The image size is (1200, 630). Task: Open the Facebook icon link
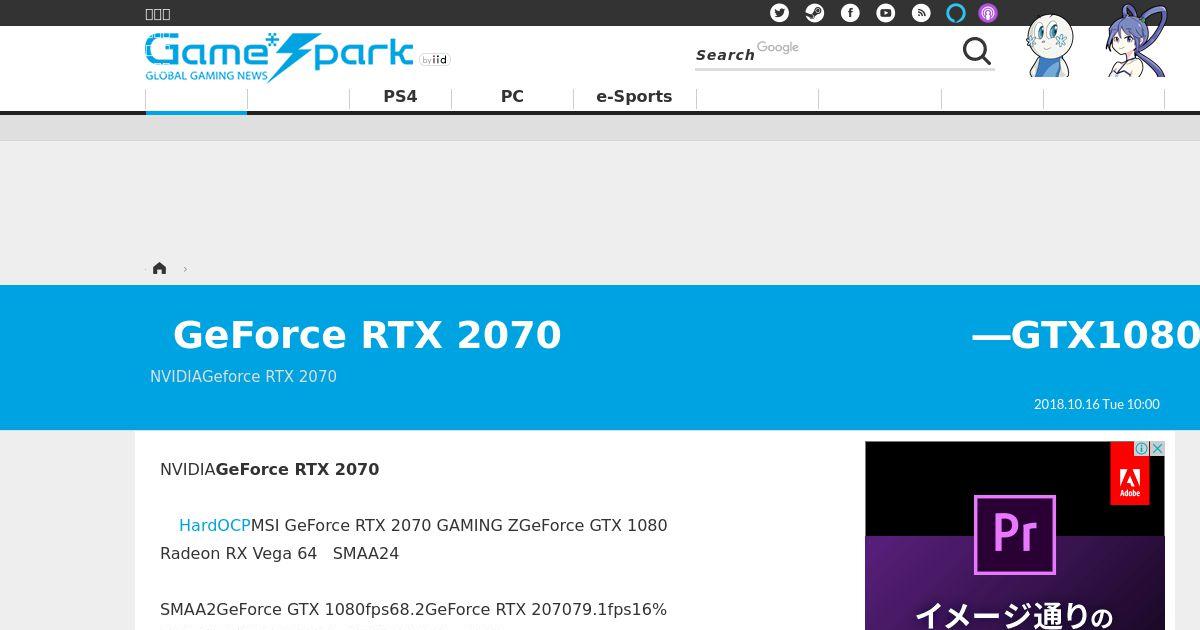[x=850, y=13]
